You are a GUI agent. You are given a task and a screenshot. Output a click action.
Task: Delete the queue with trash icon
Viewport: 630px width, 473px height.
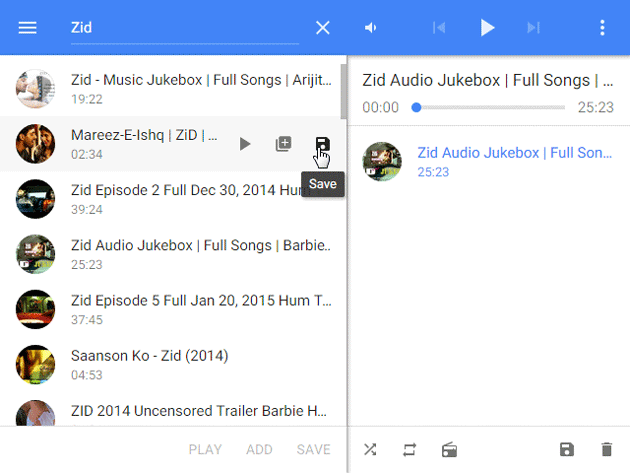606,449
